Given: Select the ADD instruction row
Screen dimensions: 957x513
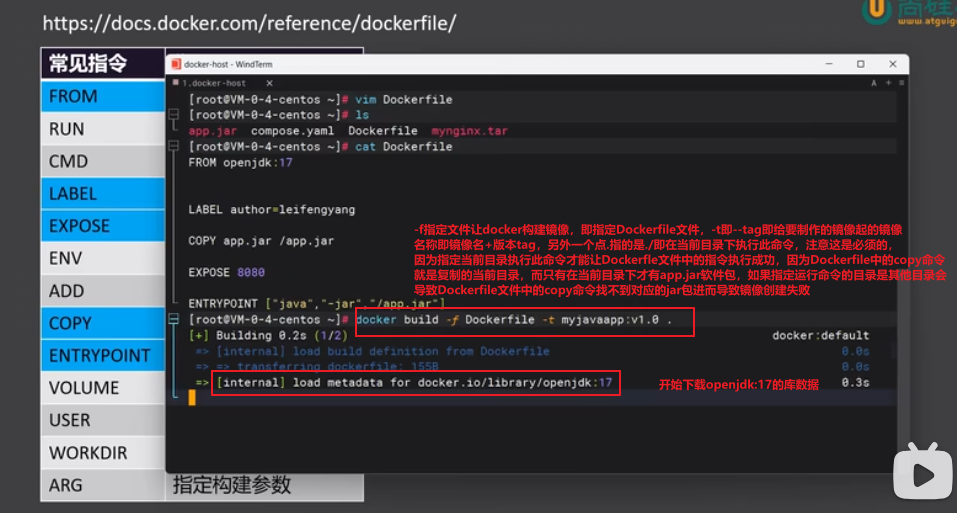Looking at the screenshot, I should coord(103,291).
